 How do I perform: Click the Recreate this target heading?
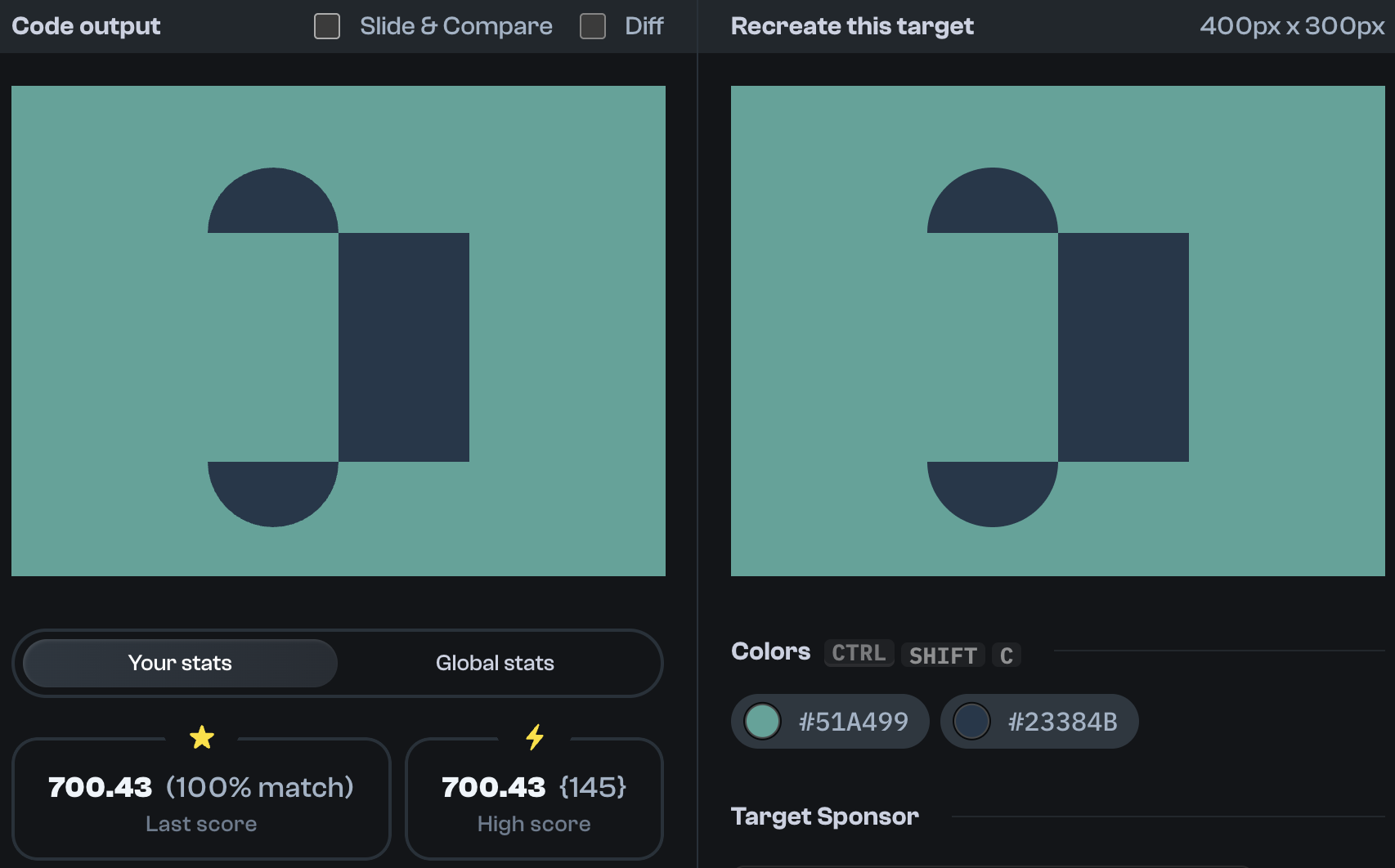point(852,25)
